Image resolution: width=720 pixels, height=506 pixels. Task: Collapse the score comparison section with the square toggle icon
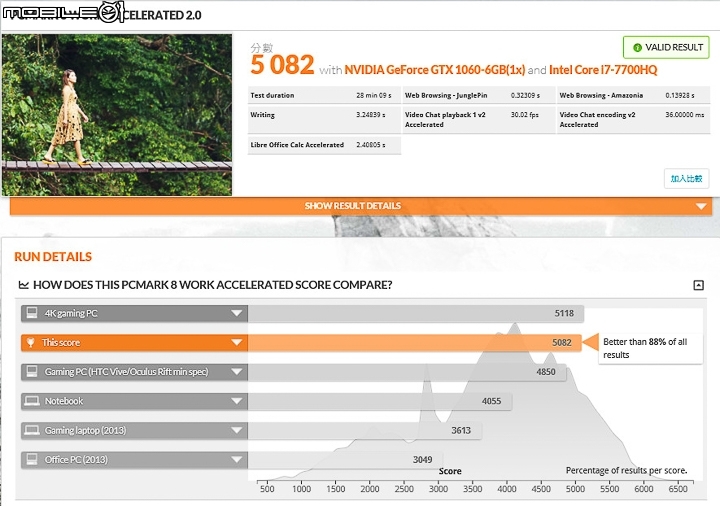click(698, 285)
